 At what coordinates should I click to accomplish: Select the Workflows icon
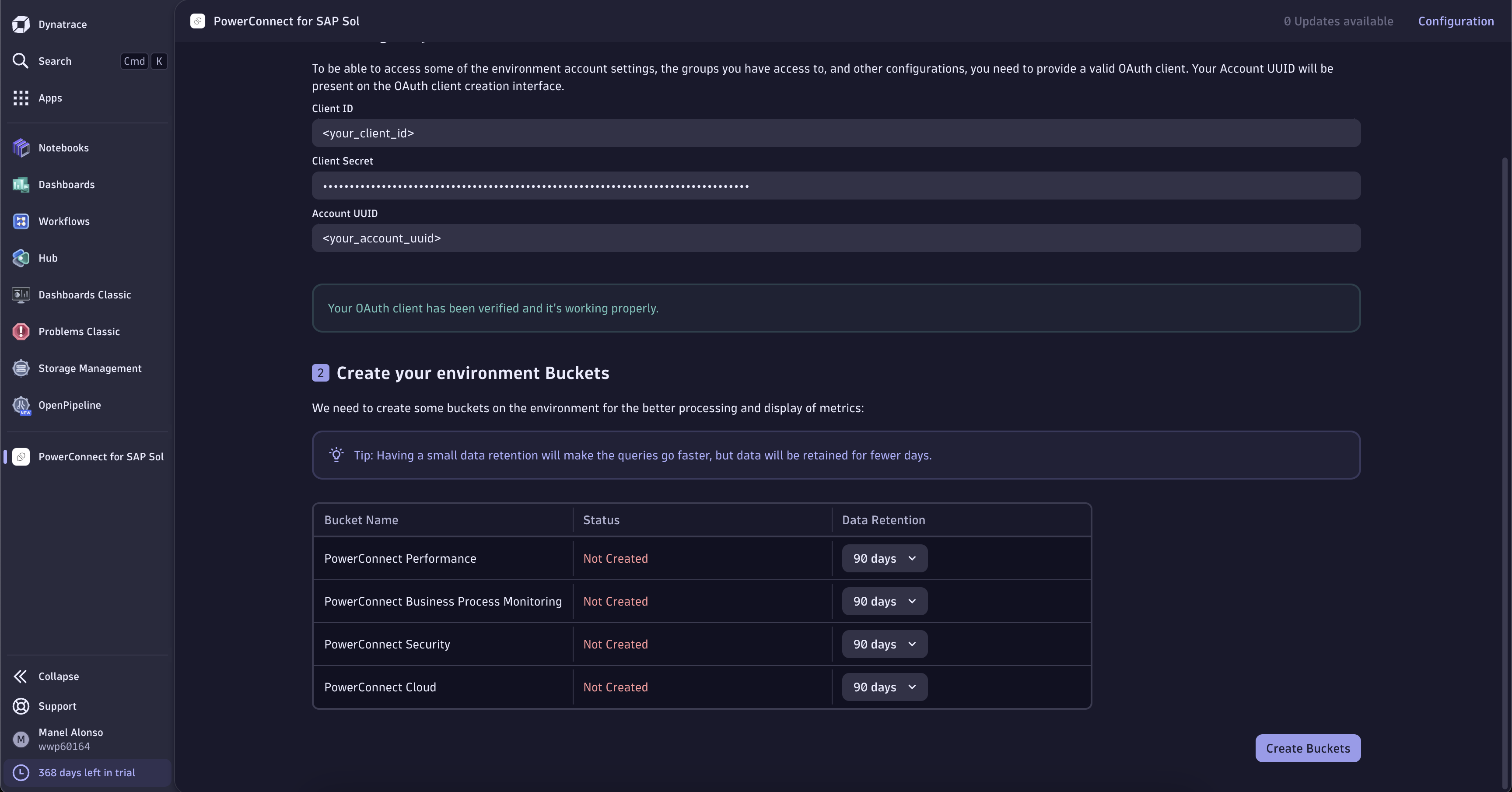pyautogui.click(x=21, y=221)
